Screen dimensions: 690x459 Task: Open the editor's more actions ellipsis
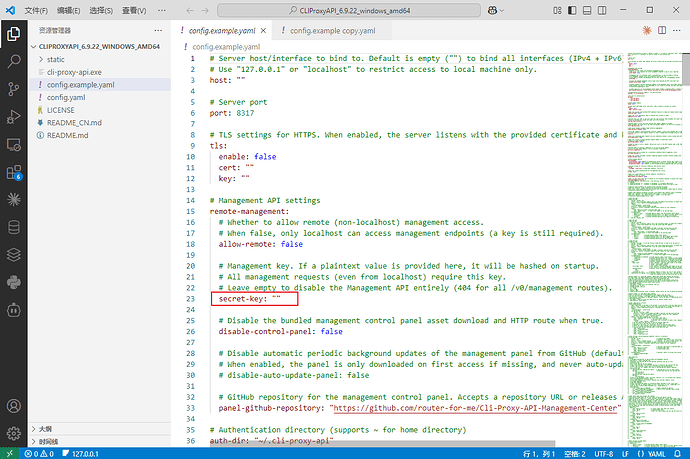677,30
